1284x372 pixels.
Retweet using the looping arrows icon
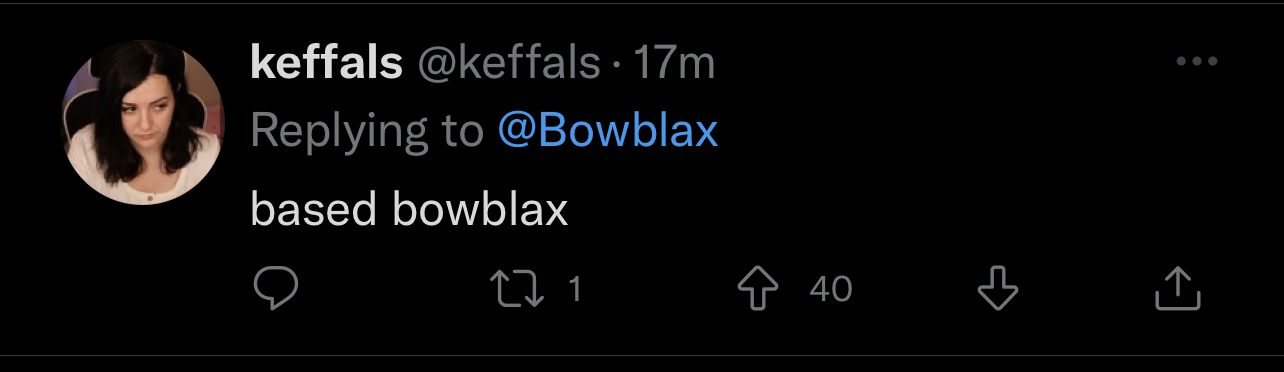coord(519,289)
